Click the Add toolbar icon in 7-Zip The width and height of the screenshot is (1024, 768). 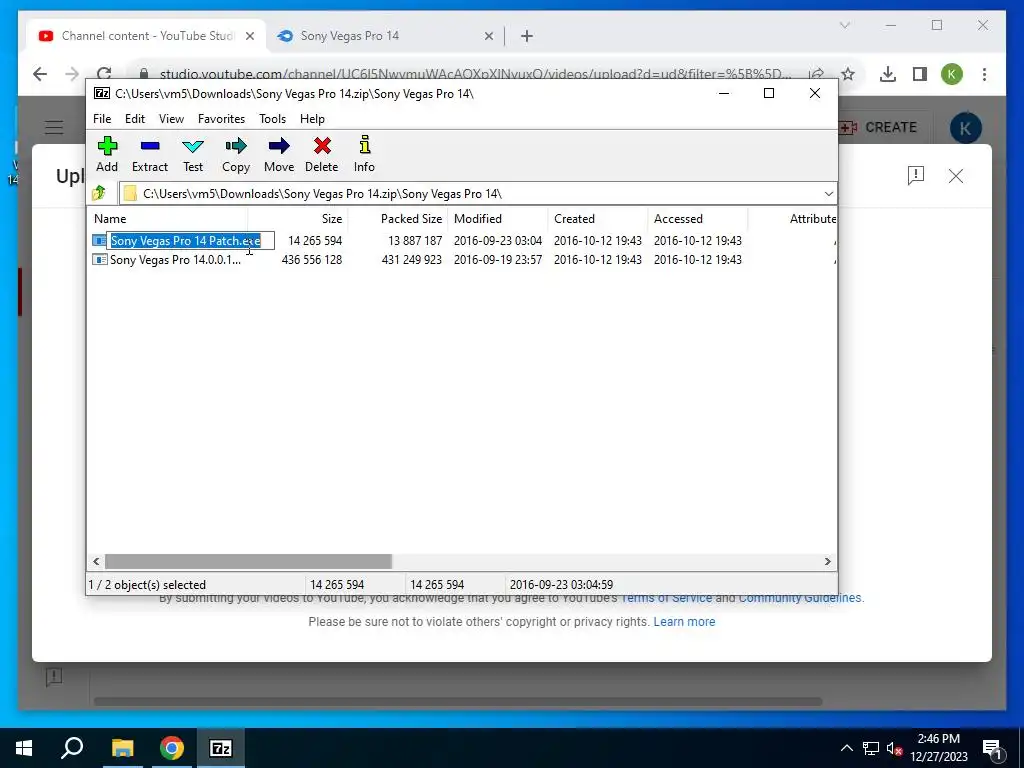point(107,146)
